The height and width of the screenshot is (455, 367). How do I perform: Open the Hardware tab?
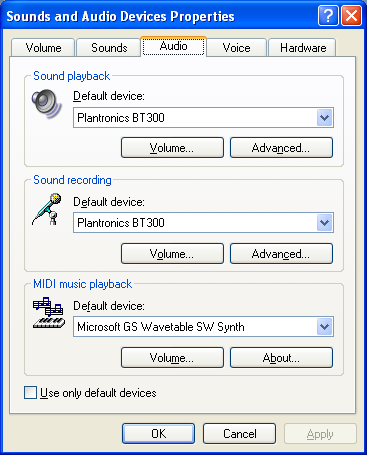click(303, 48)
